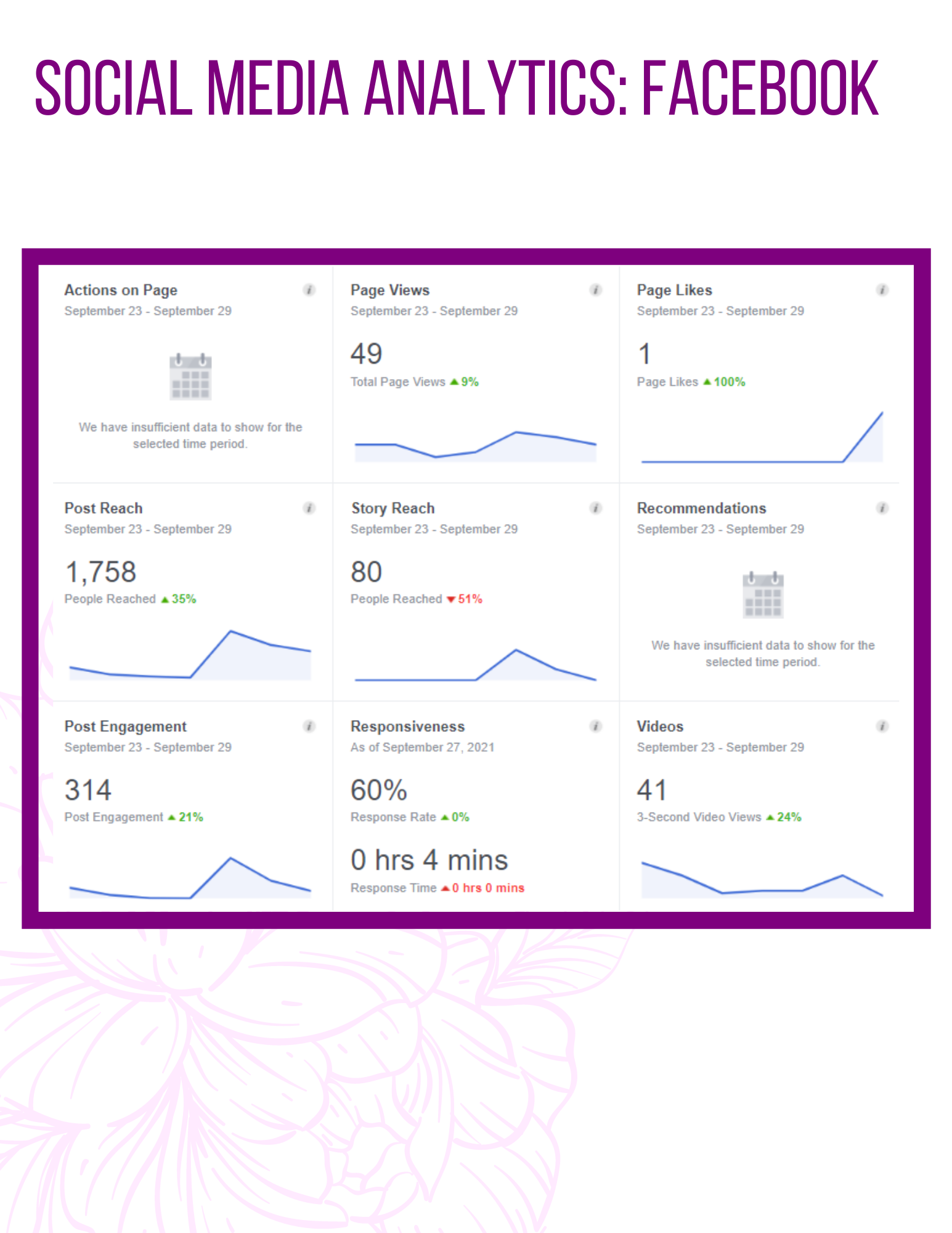Click the red 0 hrs 0 mins change
The image size is (952, 1233).
(x=483, y=888)
